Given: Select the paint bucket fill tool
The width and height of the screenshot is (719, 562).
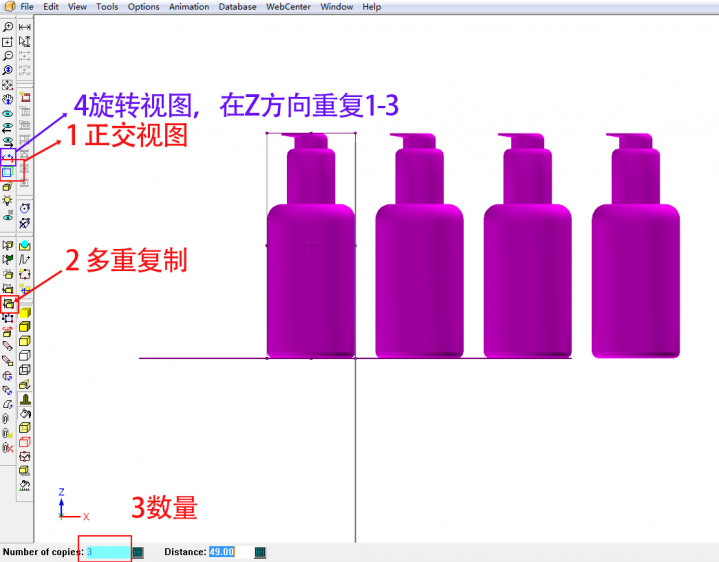Looking at the screenshot, I should click(x=25, y=413).
